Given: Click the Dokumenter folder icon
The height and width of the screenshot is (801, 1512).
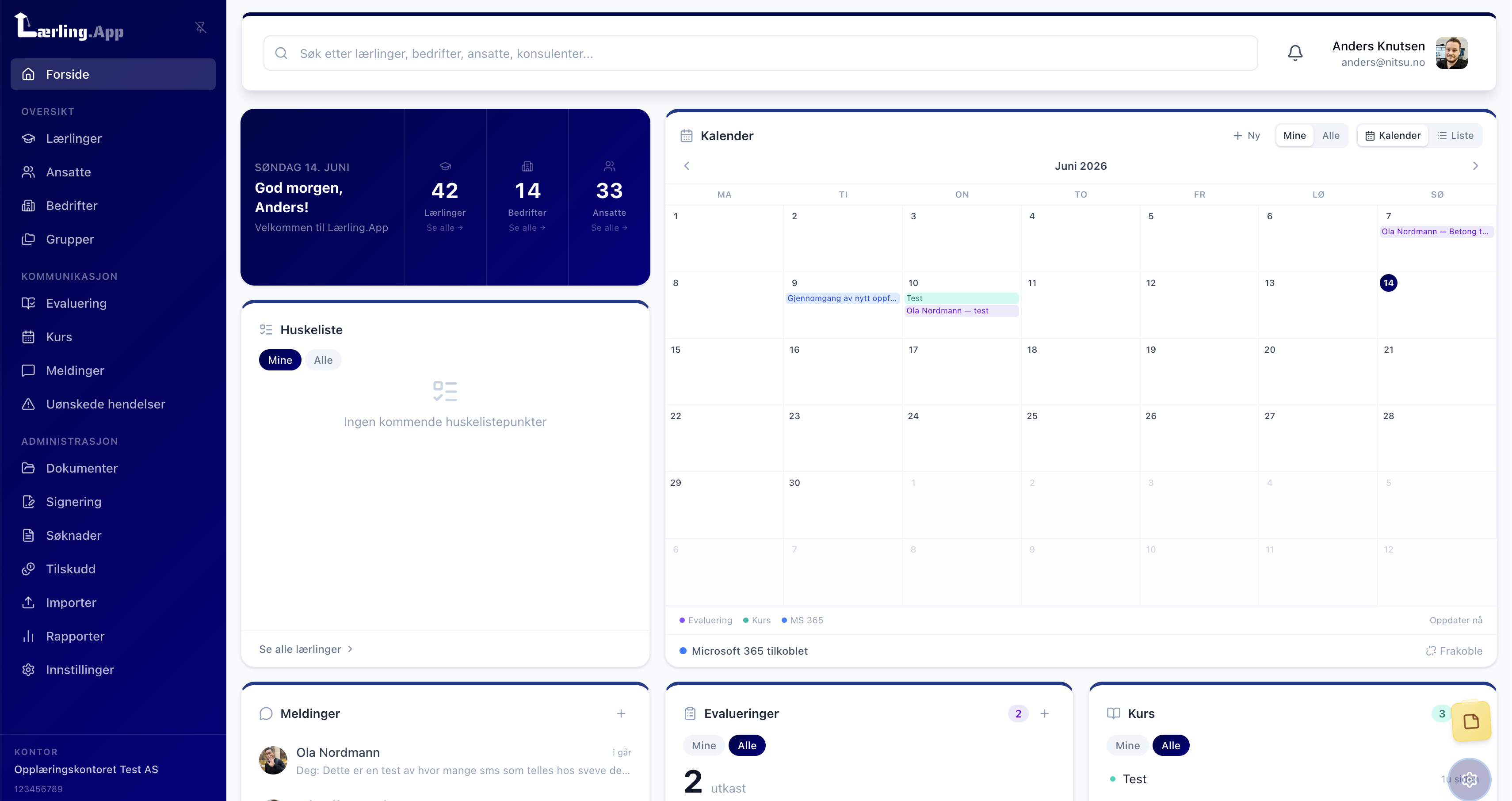Looking at the screenshot, I should point(28,468).
